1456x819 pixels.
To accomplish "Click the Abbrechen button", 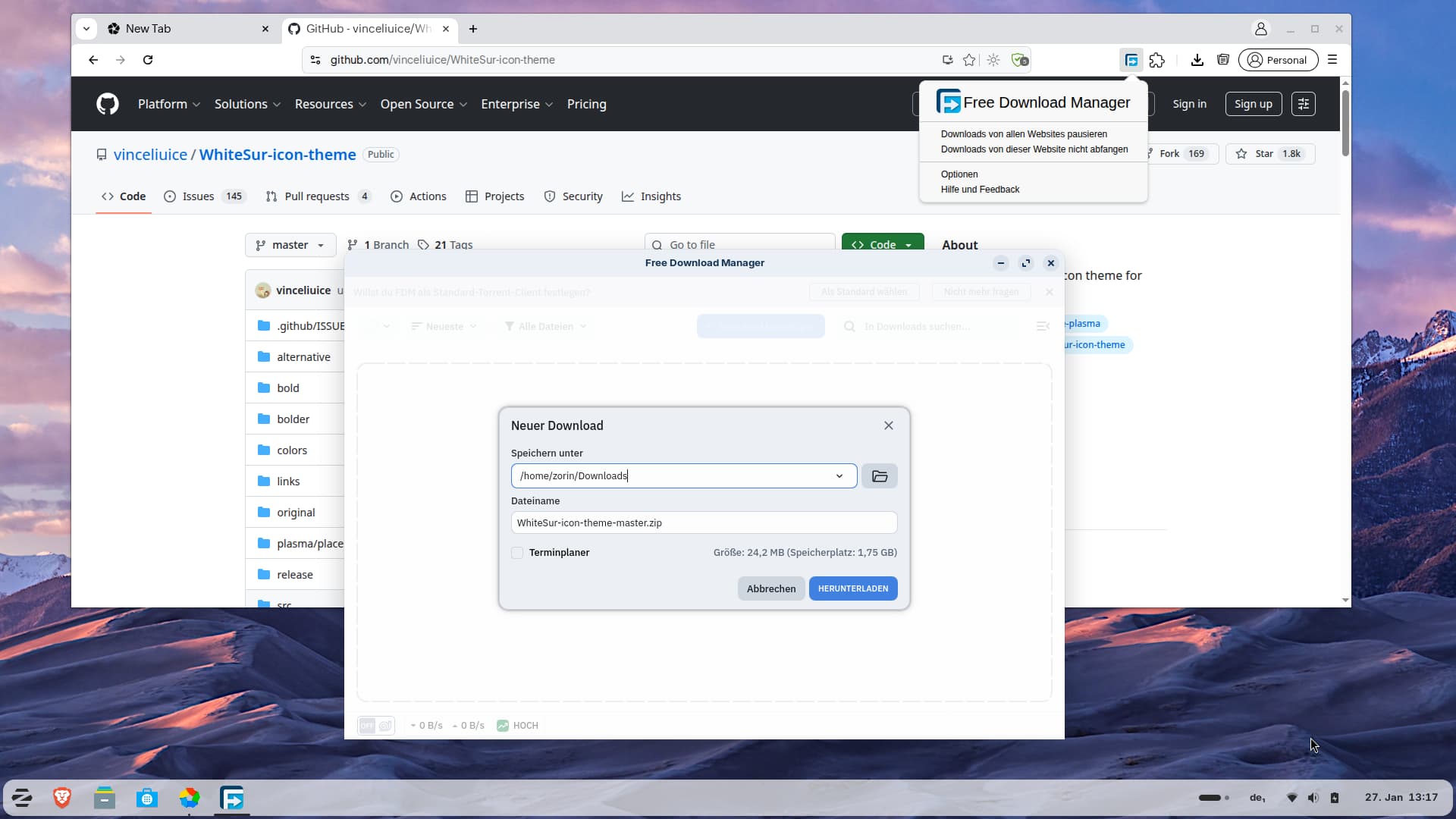I will click(770, 588).
